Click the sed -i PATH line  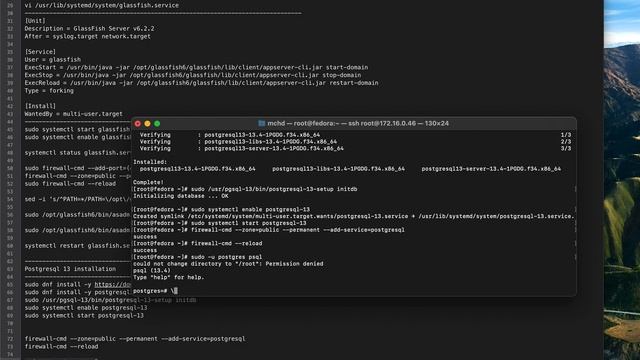click(78, 199)
